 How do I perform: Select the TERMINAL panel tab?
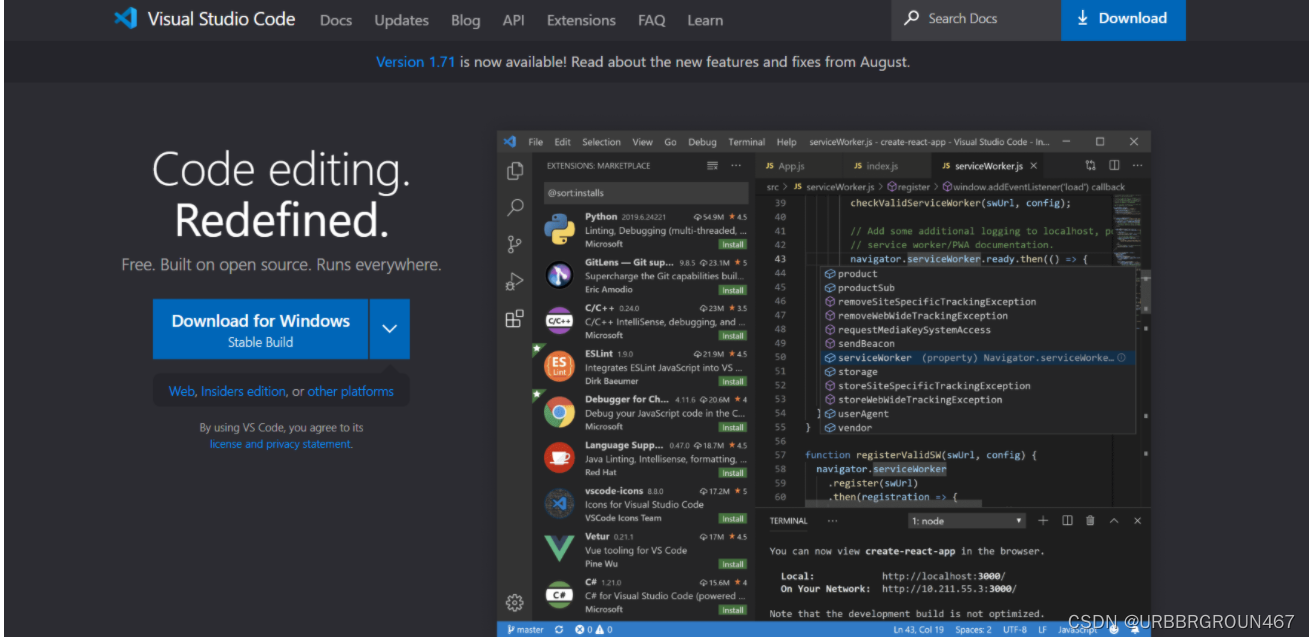788,521
